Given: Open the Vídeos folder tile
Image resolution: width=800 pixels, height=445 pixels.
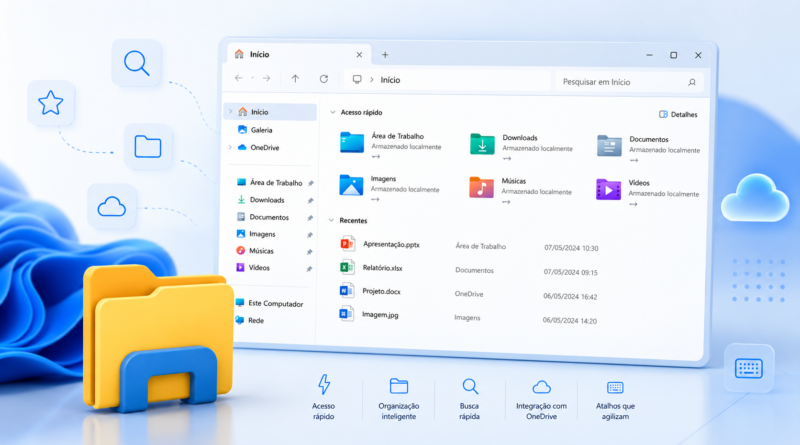Looking at the screenshot, I should 647,192.
